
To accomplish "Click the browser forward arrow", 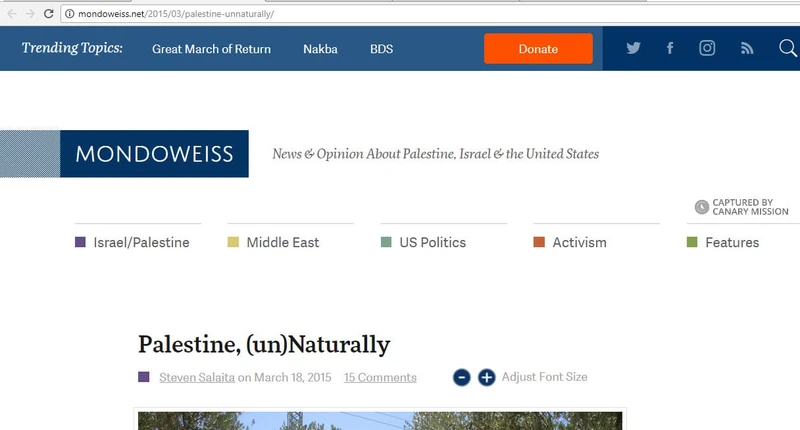I will coord(30,14).
